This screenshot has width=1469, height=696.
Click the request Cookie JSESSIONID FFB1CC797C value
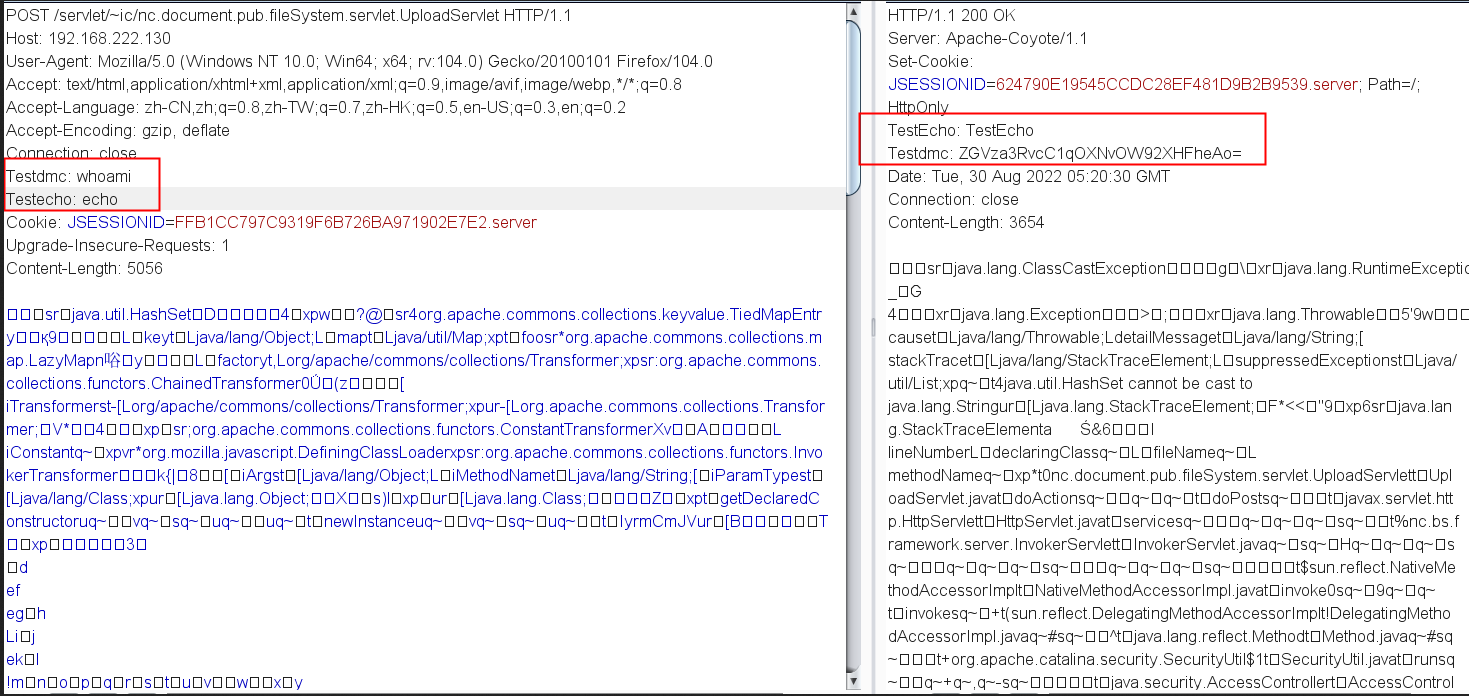click(355, 222)
